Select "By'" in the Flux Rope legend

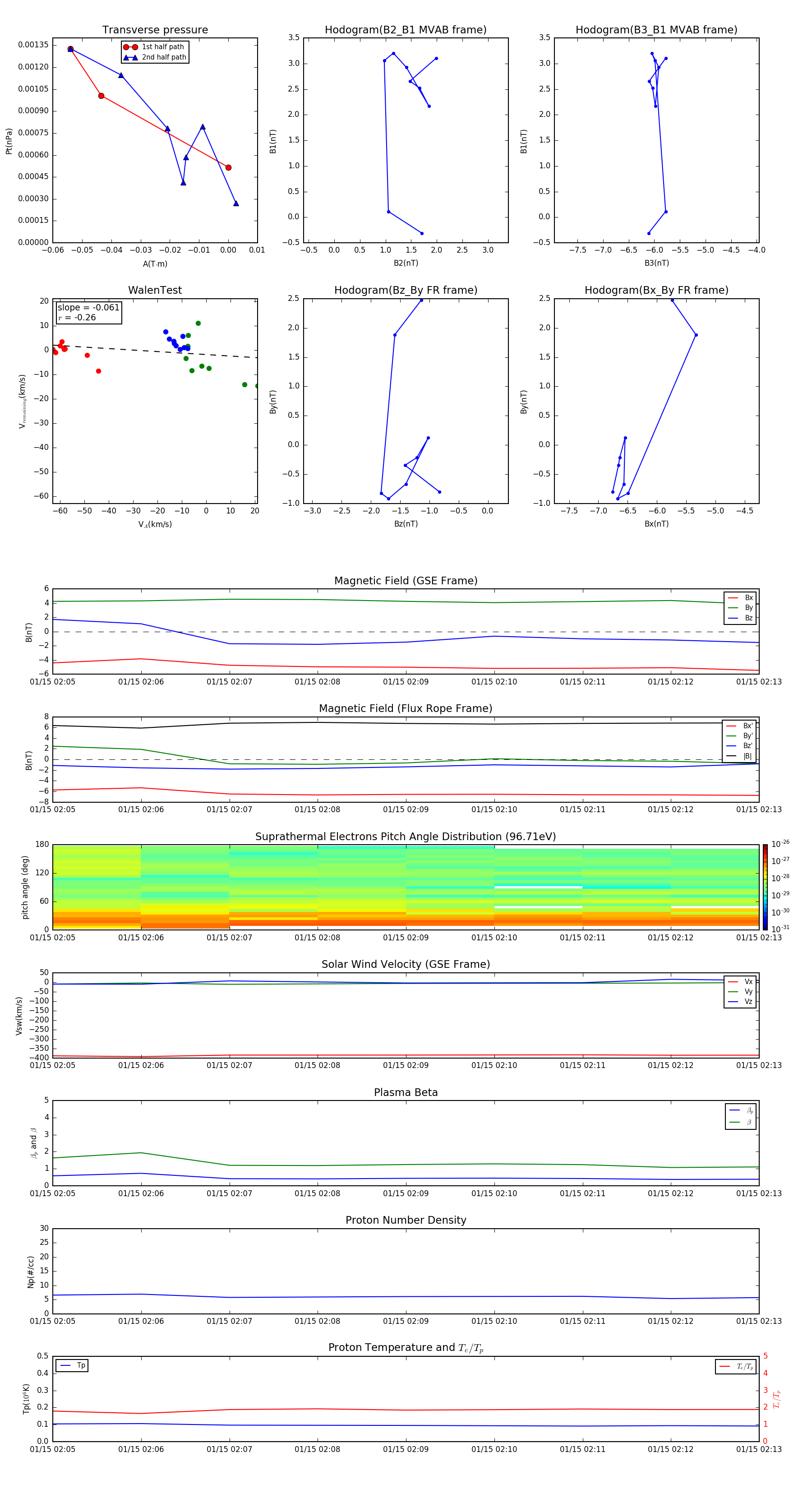(739, 736)
